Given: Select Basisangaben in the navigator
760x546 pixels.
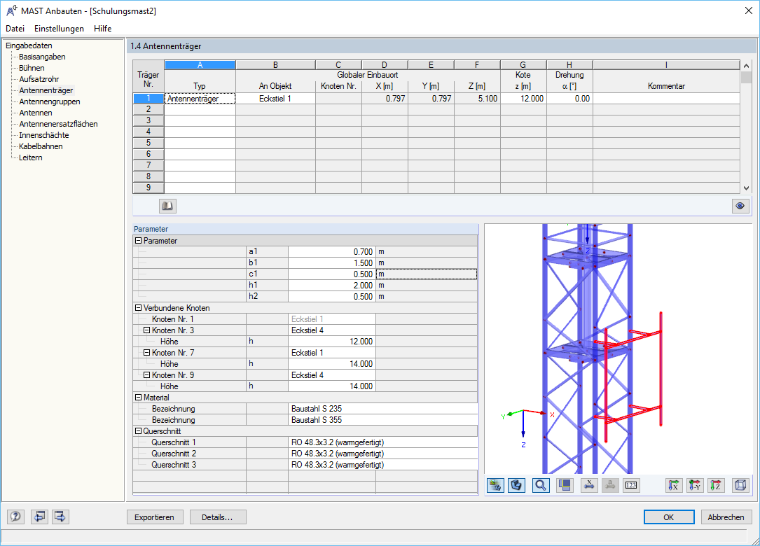Looking at the screenshot, I should [x=42, y=57].
